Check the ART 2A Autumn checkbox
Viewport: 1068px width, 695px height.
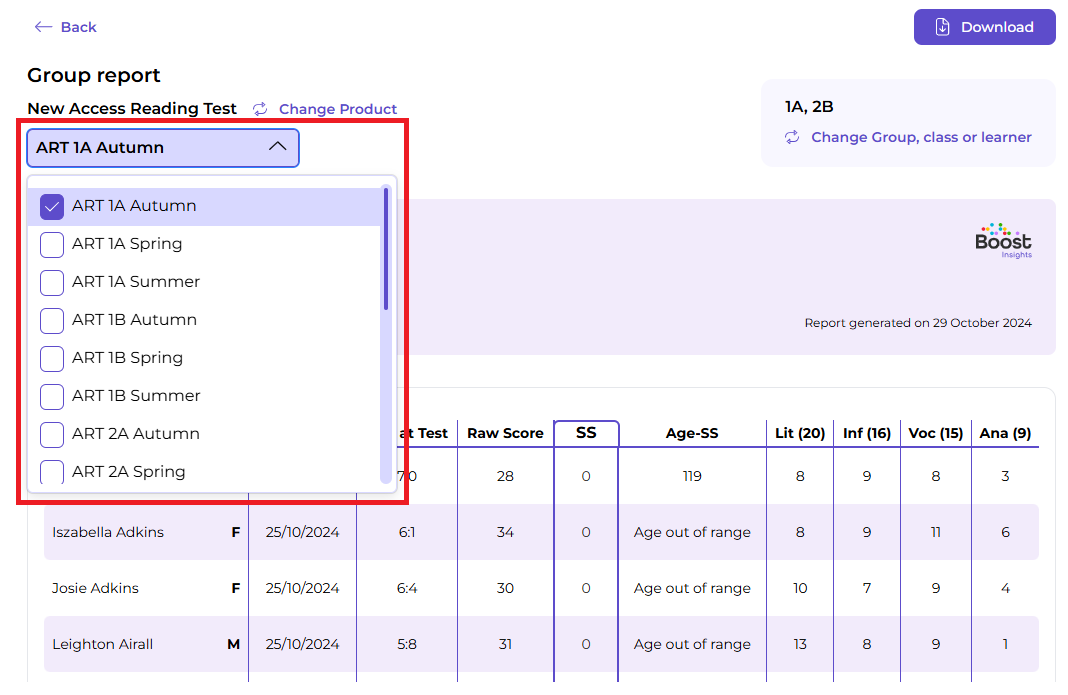[52, 434]
